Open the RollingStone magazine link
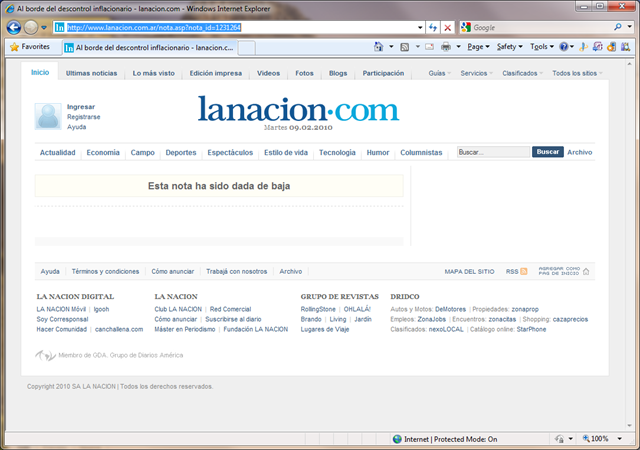This screenshot has width=640, height=450. (318, 309)
